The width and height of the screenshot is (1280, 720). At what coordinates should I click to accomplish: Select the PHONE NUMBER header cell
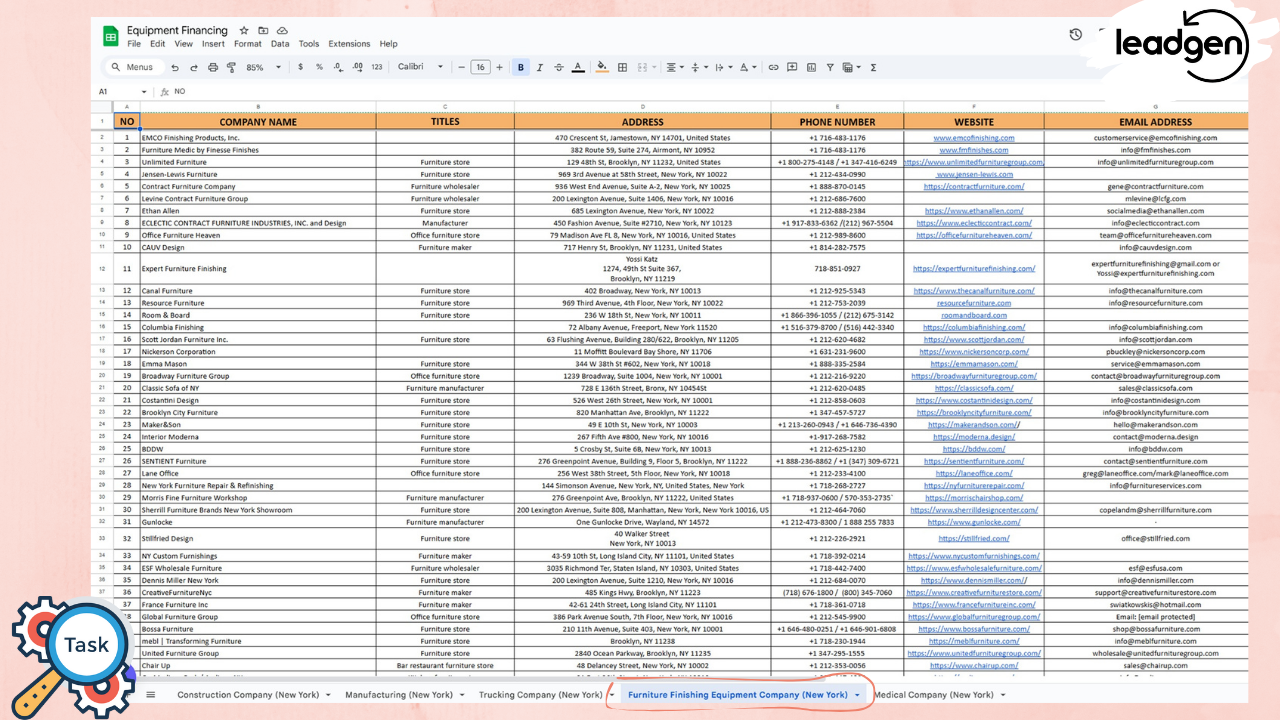837,122
